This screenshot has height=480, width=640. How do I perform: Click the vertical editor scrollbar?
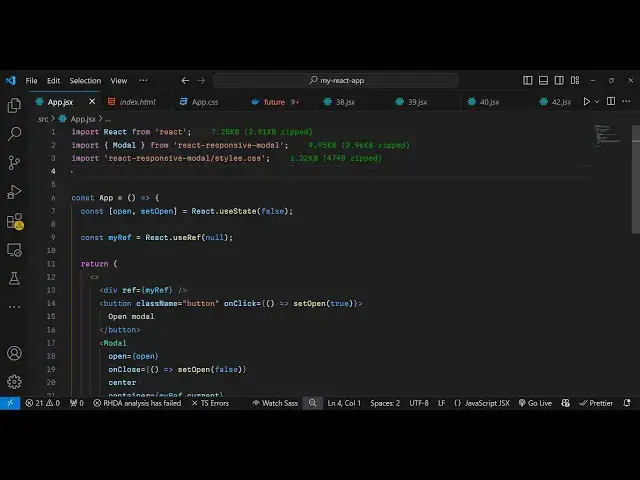tap(636, 180)
